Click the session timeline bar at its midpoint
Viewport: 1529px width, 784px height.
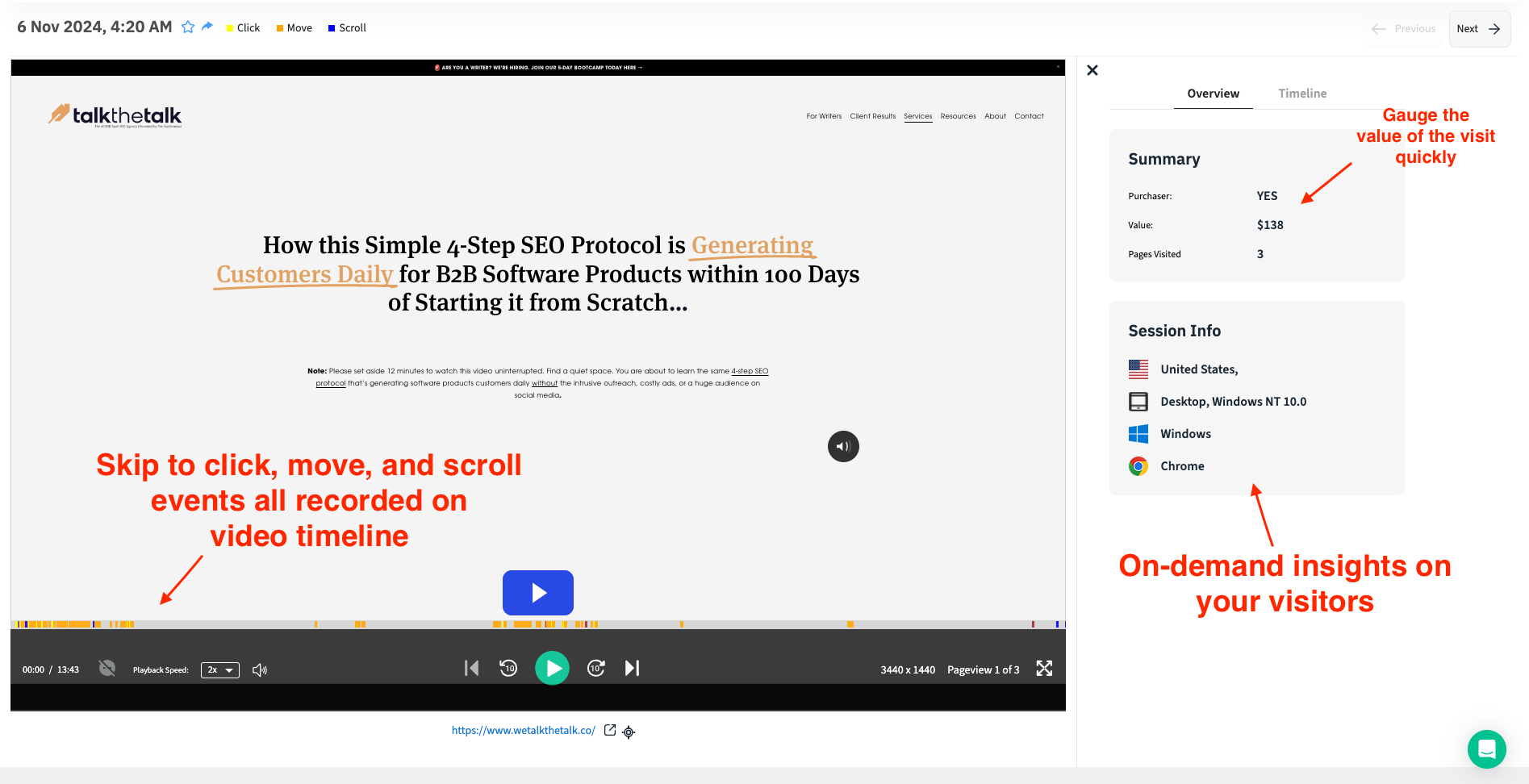(x=538, y=624)
